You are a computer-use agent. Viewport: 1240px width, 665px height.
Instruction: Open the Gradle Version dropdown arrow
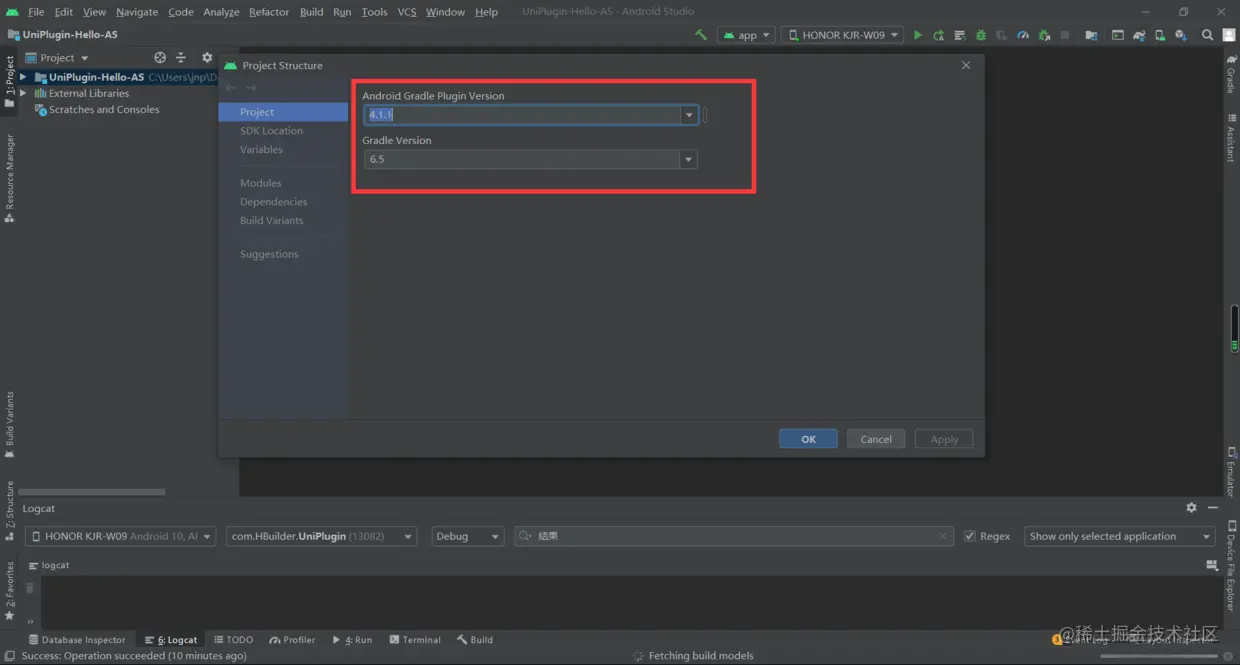[x=688, y=159]
